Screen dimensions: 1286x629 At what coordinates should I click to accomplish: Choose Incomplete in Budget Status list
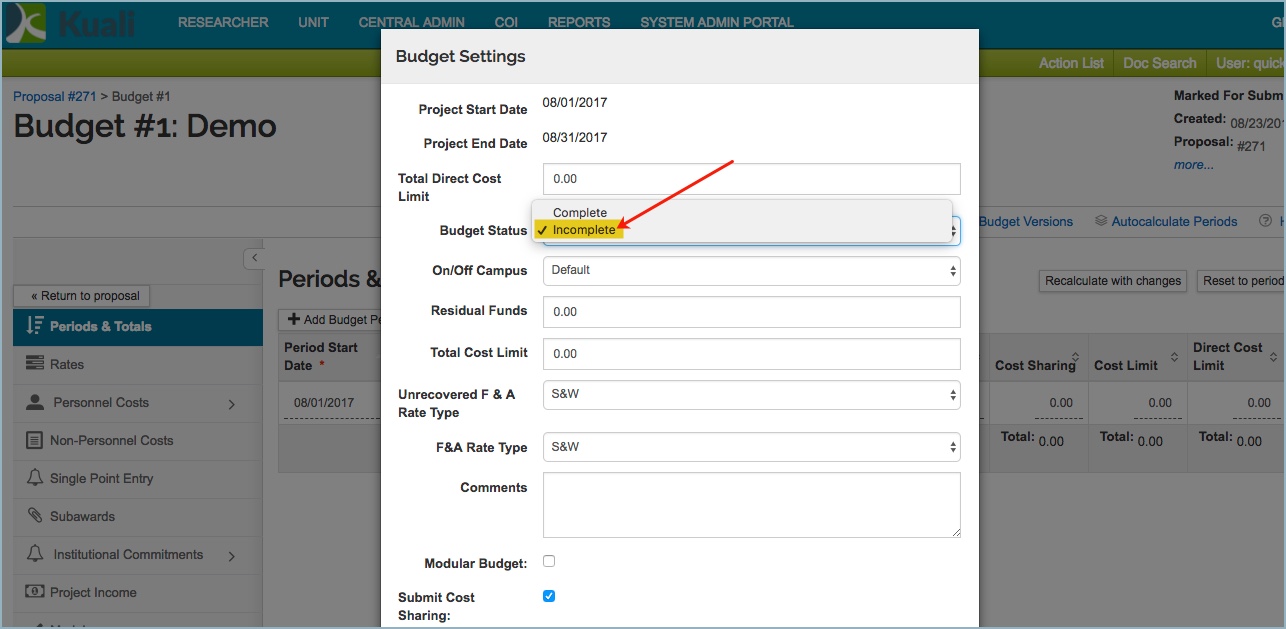click(x=584, y=230)
